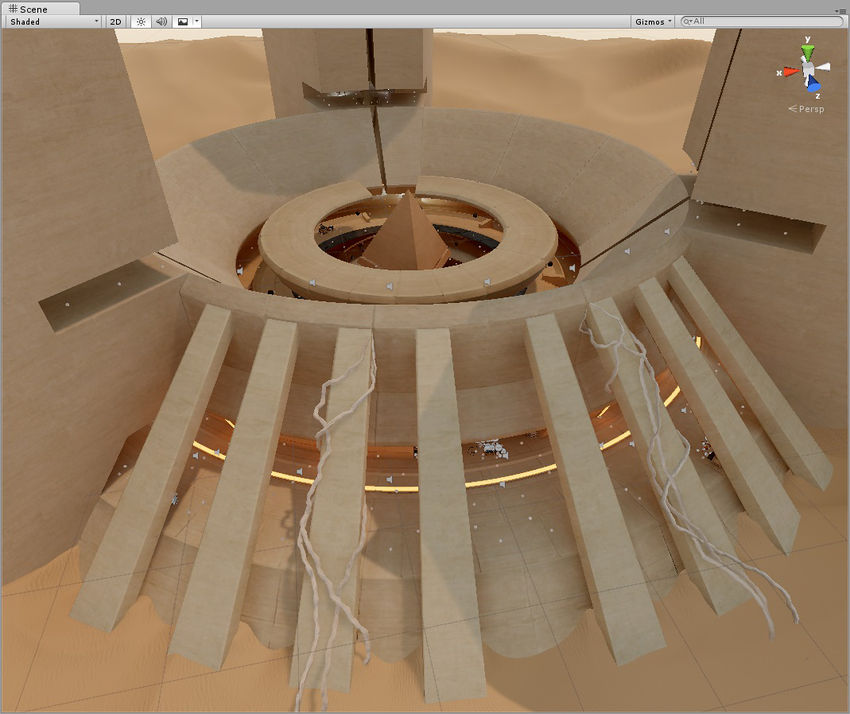Toggle 2D view mode
This screenshot has height=714, width=850.
115,21
